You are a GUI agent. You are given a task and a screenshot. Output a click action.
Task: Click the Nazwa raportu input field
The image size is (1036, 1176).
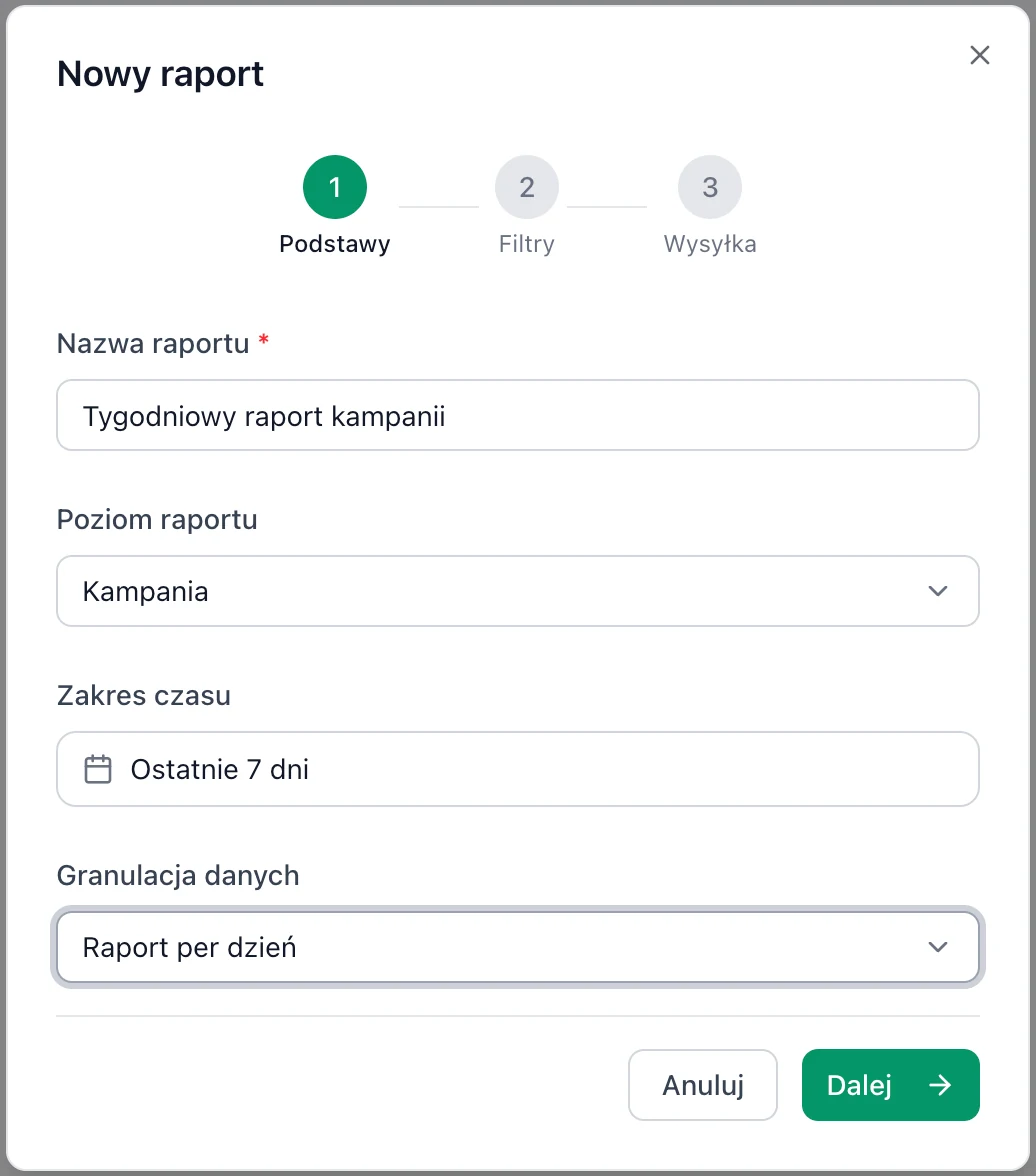point(518,416)
